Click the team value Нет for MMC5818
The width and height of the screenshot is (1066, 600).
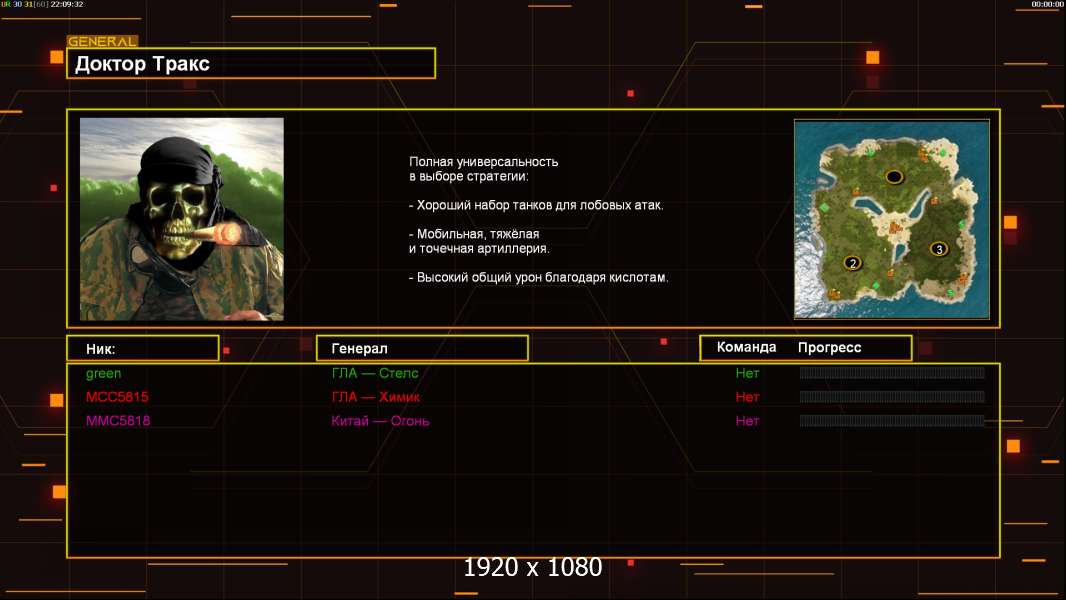[x=747, y=421]
